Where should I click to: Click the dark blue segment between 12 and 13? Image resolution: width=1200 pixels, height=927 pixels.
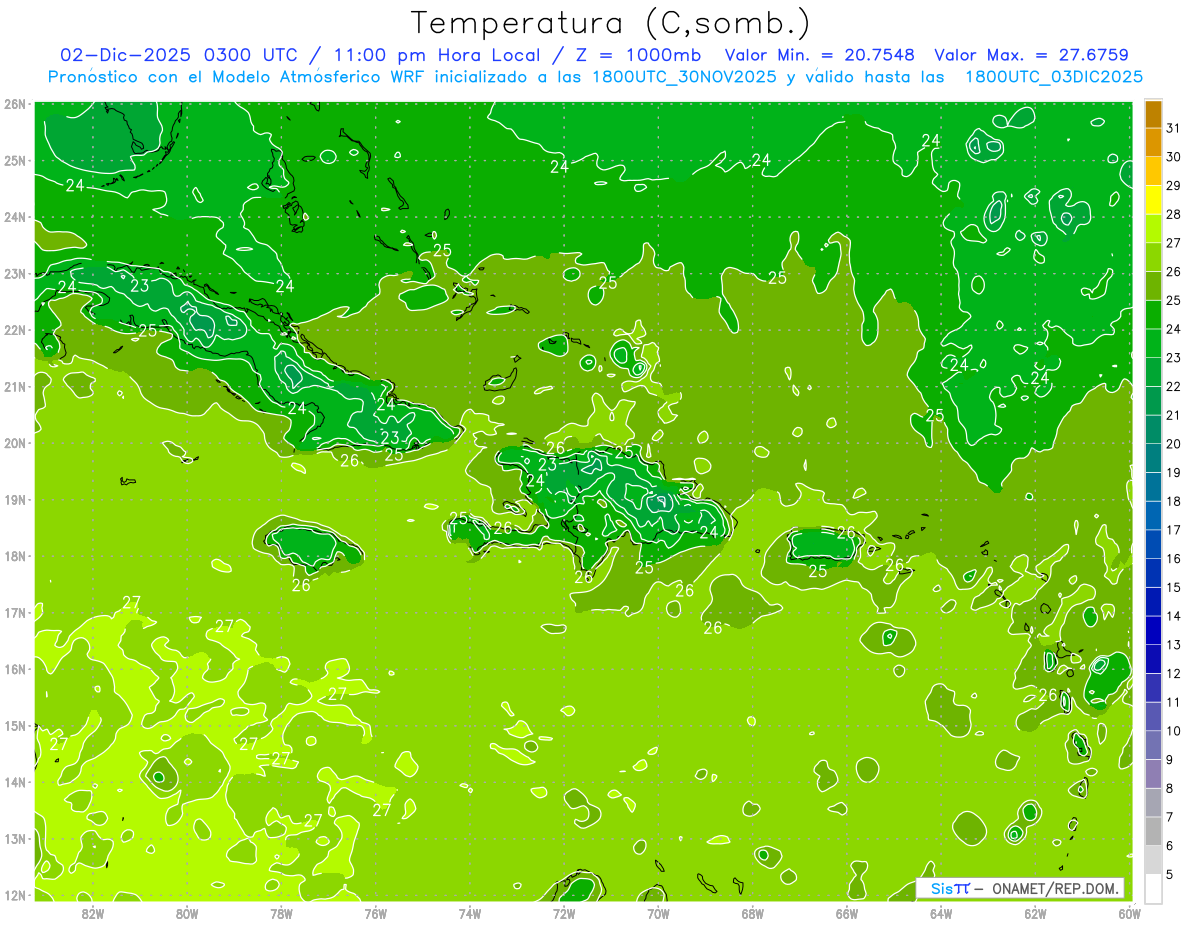click(1153, 659)
